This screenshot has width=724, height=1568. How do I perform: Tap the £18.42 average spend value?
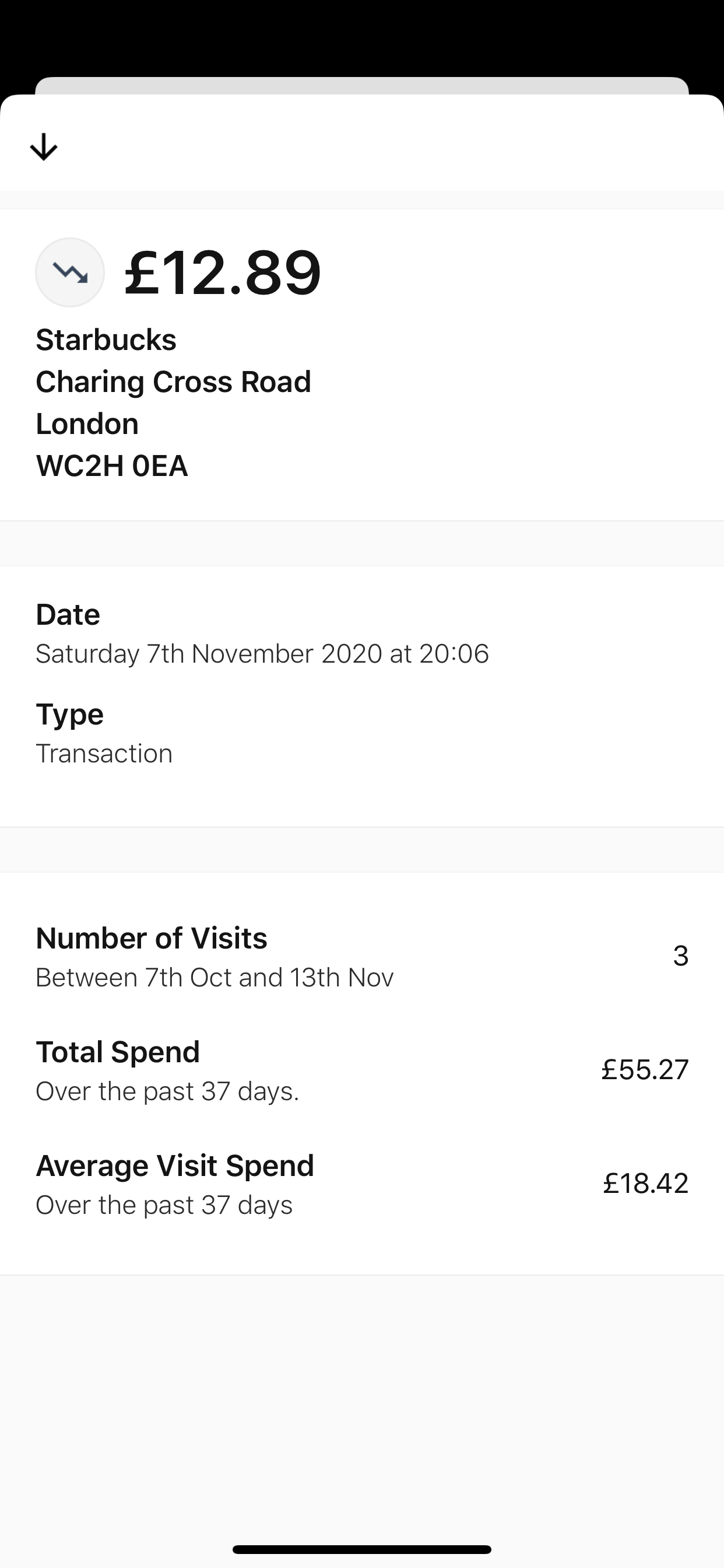click(645, 1184)
